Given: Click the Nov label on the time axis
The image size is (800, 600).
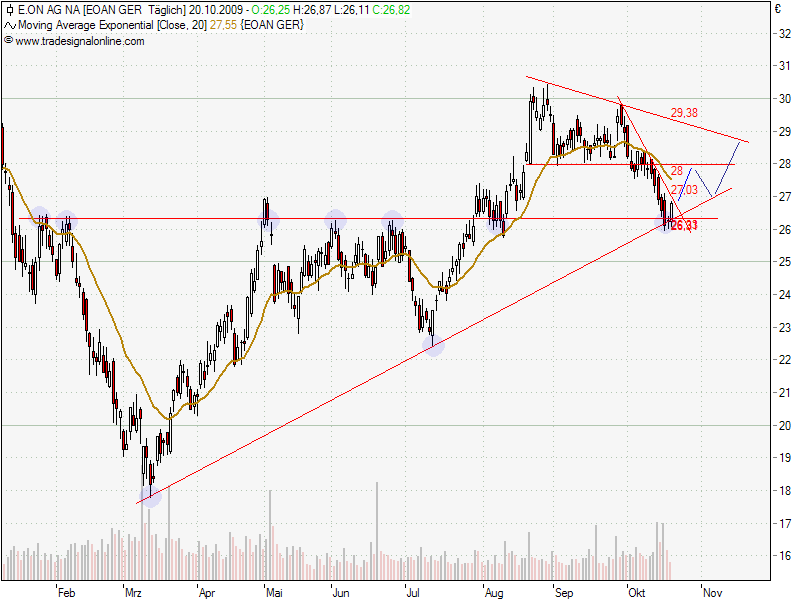Looking at the screenshot, I should pos(713,592).
